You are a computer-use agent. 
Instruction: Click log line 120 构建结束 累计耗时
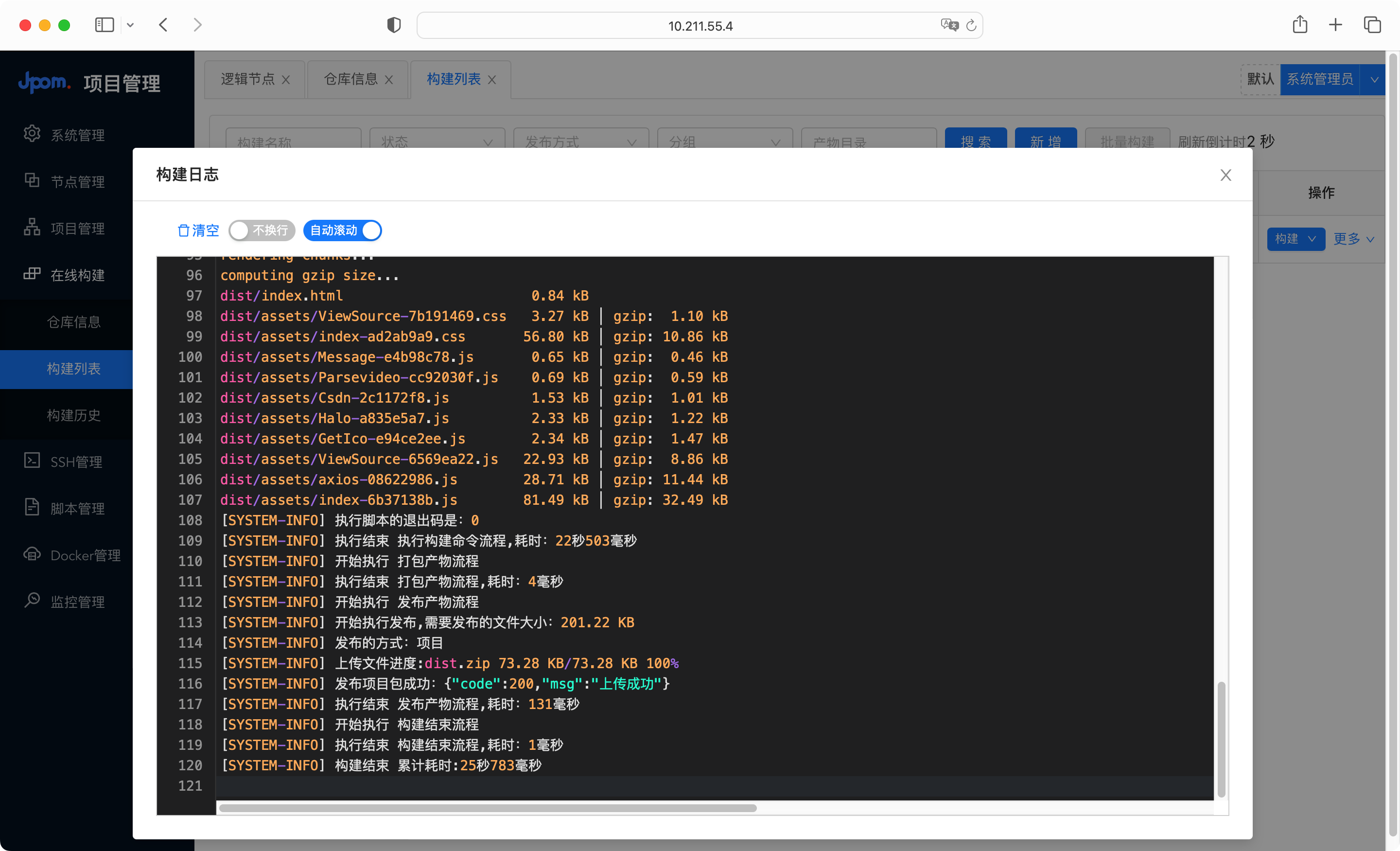click(381, 765)
